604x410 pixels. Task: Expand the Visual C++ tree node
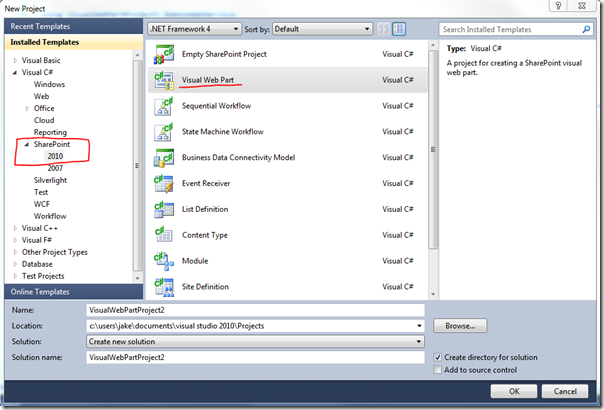click(15, 229)
